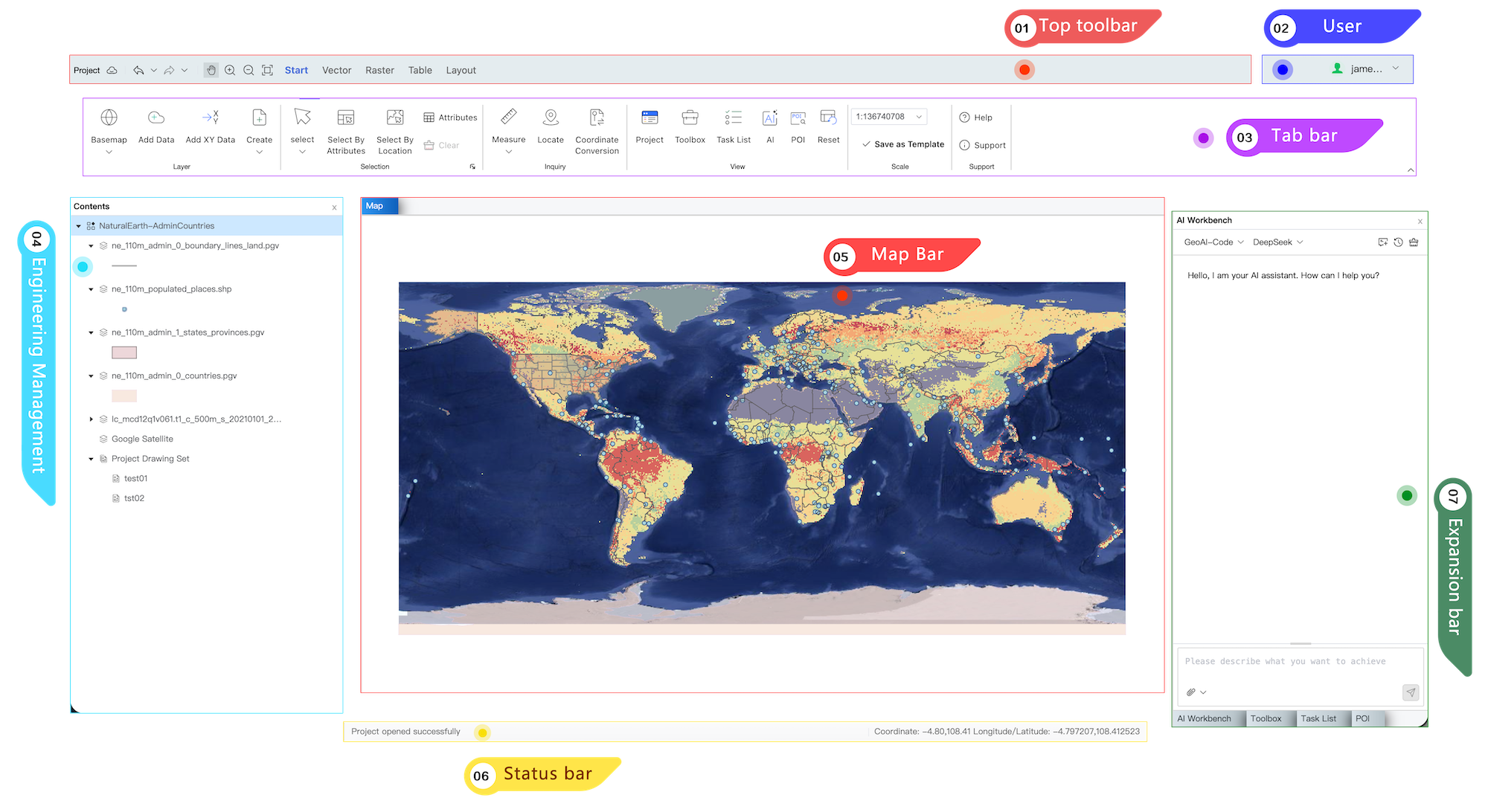Screen dimensions: 1488x812
Task: Click the zoom out magnifier icon
Action: [248, 70]
